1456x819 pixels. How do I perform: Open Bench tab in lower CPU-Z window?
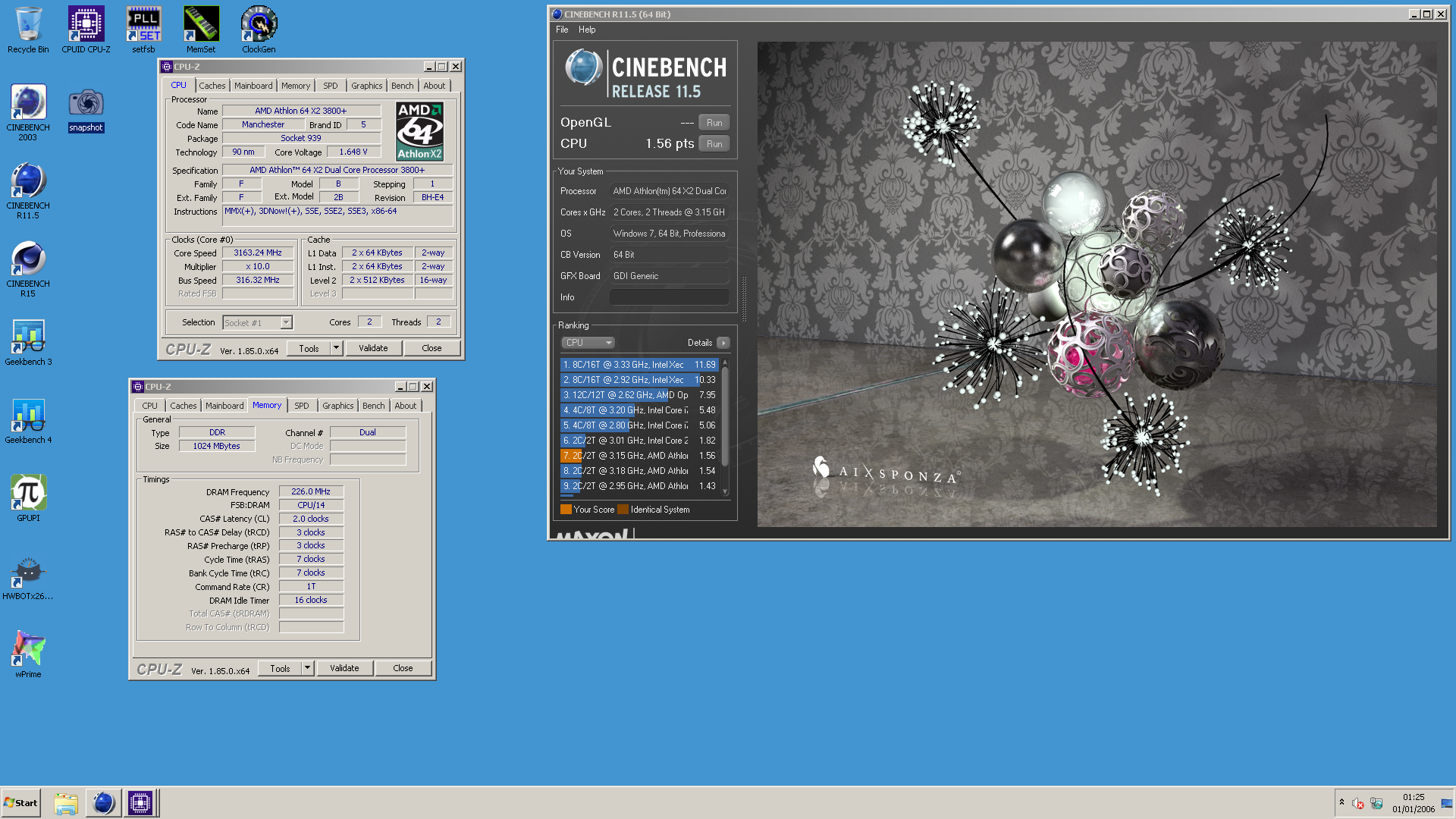[374, 406]
